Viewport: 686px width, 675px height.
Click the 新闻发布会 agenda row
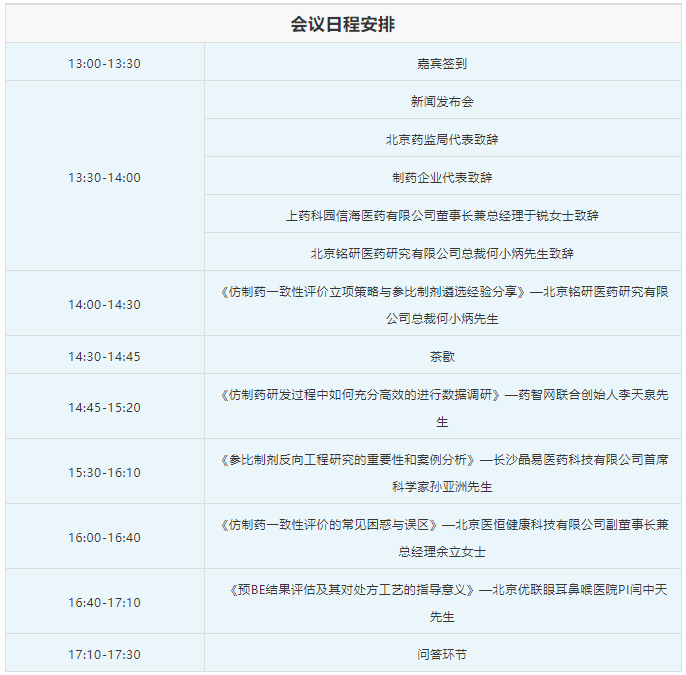[442, 101]
